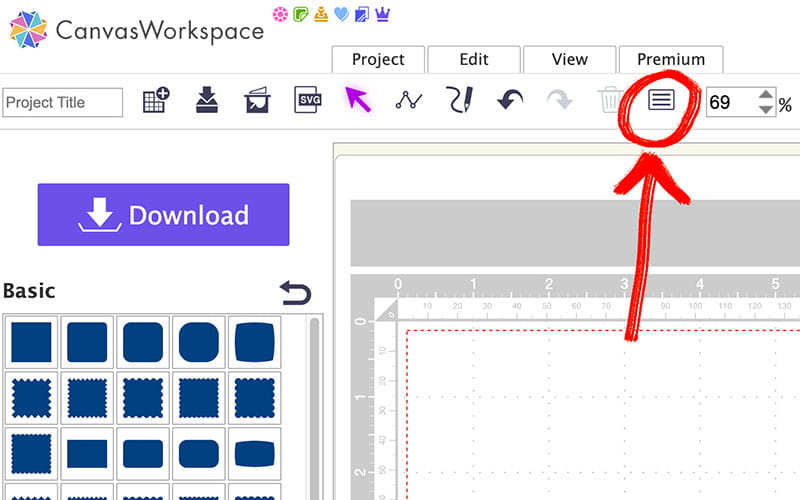Viewport: 800px width, 500px height.
Task: Open the image tracing icon
Action: point(257,100)
